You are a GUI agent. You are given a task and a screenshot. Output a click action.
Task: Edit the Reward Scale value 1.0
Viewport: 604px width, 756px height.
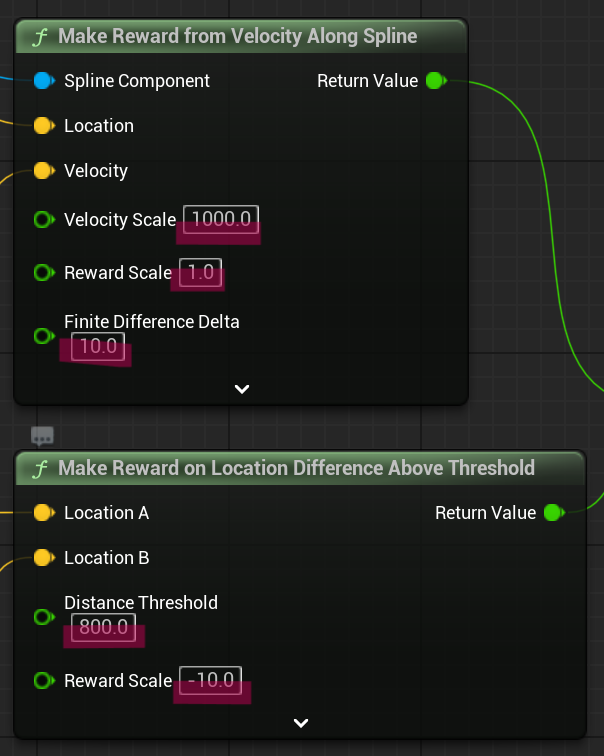point(201,273)
